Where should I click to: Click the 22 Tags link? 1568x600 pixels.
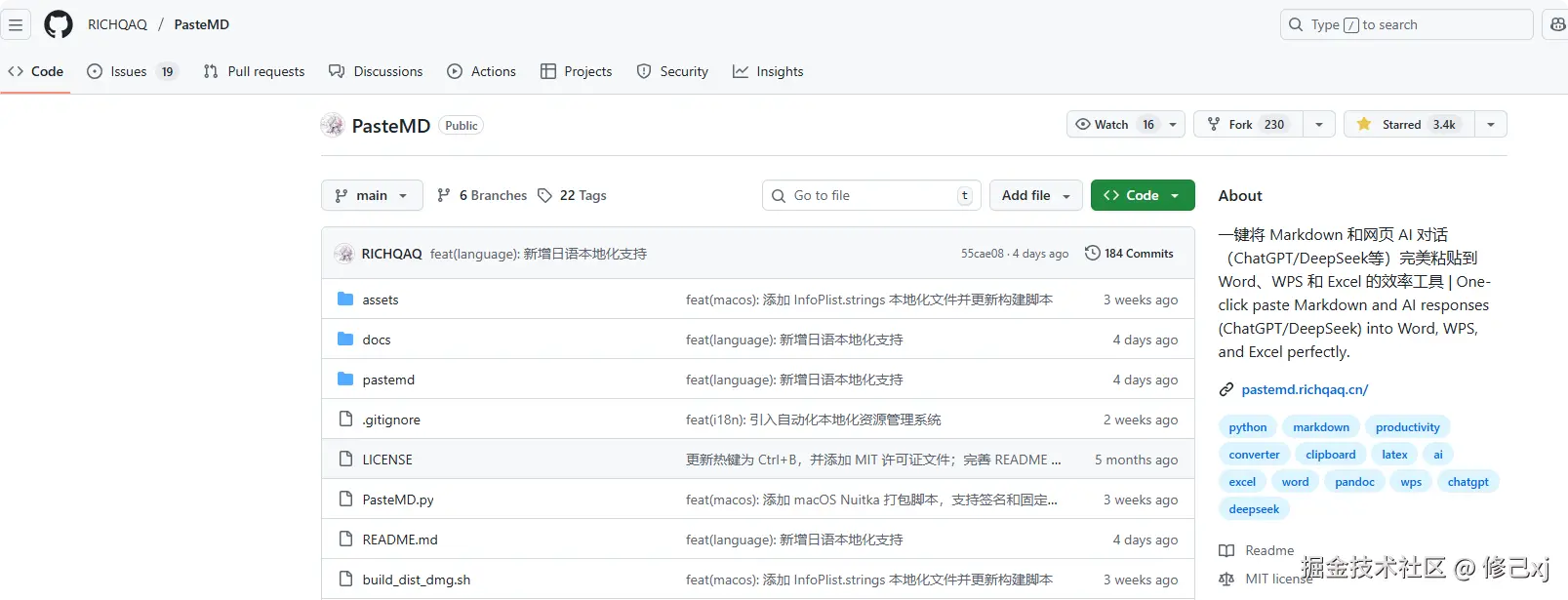[572, 195]
